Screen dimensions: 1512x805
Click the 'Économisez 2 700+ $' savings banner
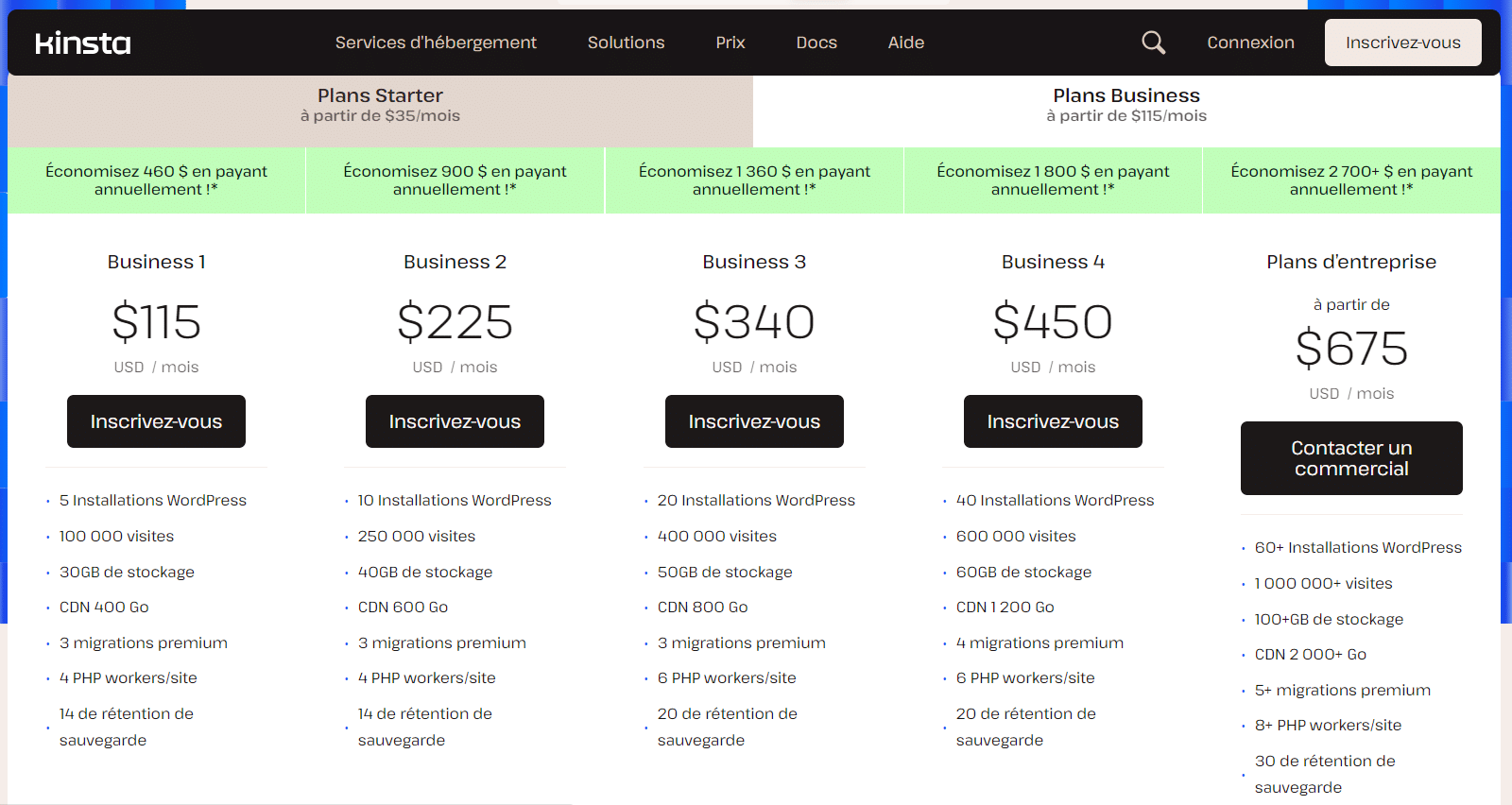[1351, 180]
